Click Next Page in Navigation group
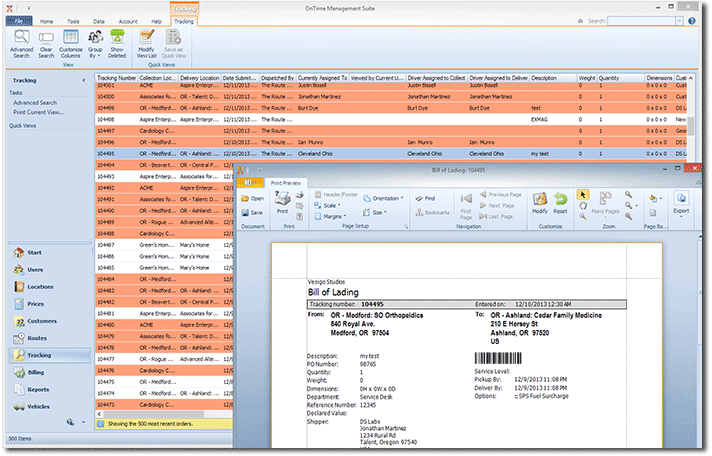Viewport: 712px width, 456px height. [497, 206]
